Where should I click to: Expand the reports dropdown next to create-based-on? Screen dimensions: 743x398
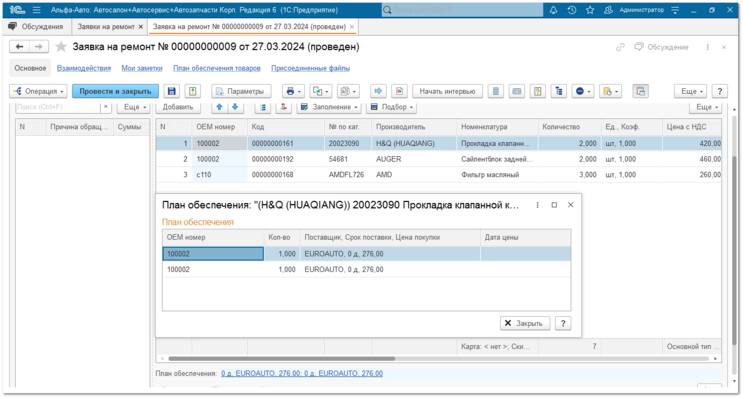click(x=348, y=91)
